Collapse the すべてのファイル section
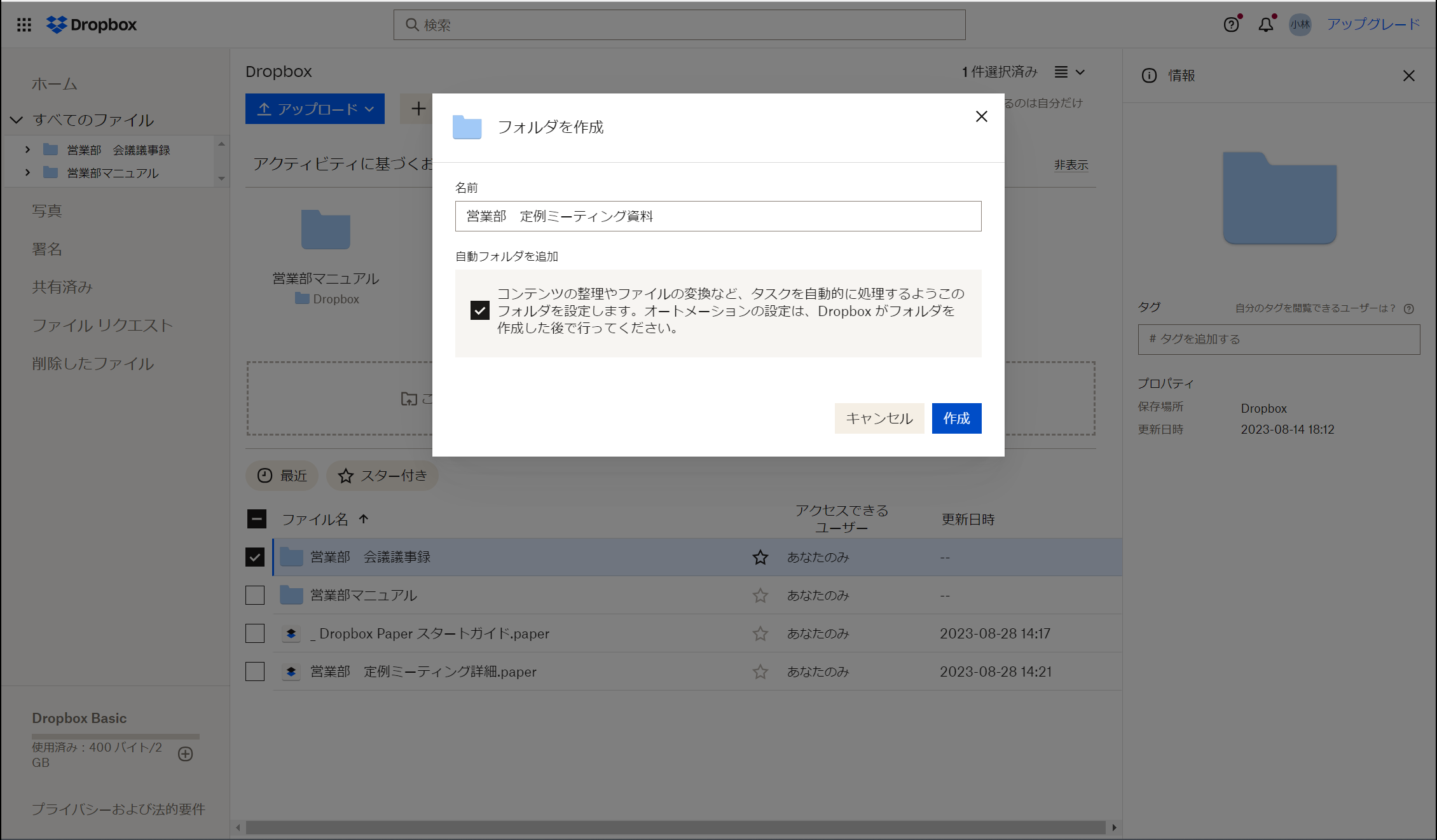Image resolution: width=1437 pixels, height=840 pixels. tap(16, 120)
